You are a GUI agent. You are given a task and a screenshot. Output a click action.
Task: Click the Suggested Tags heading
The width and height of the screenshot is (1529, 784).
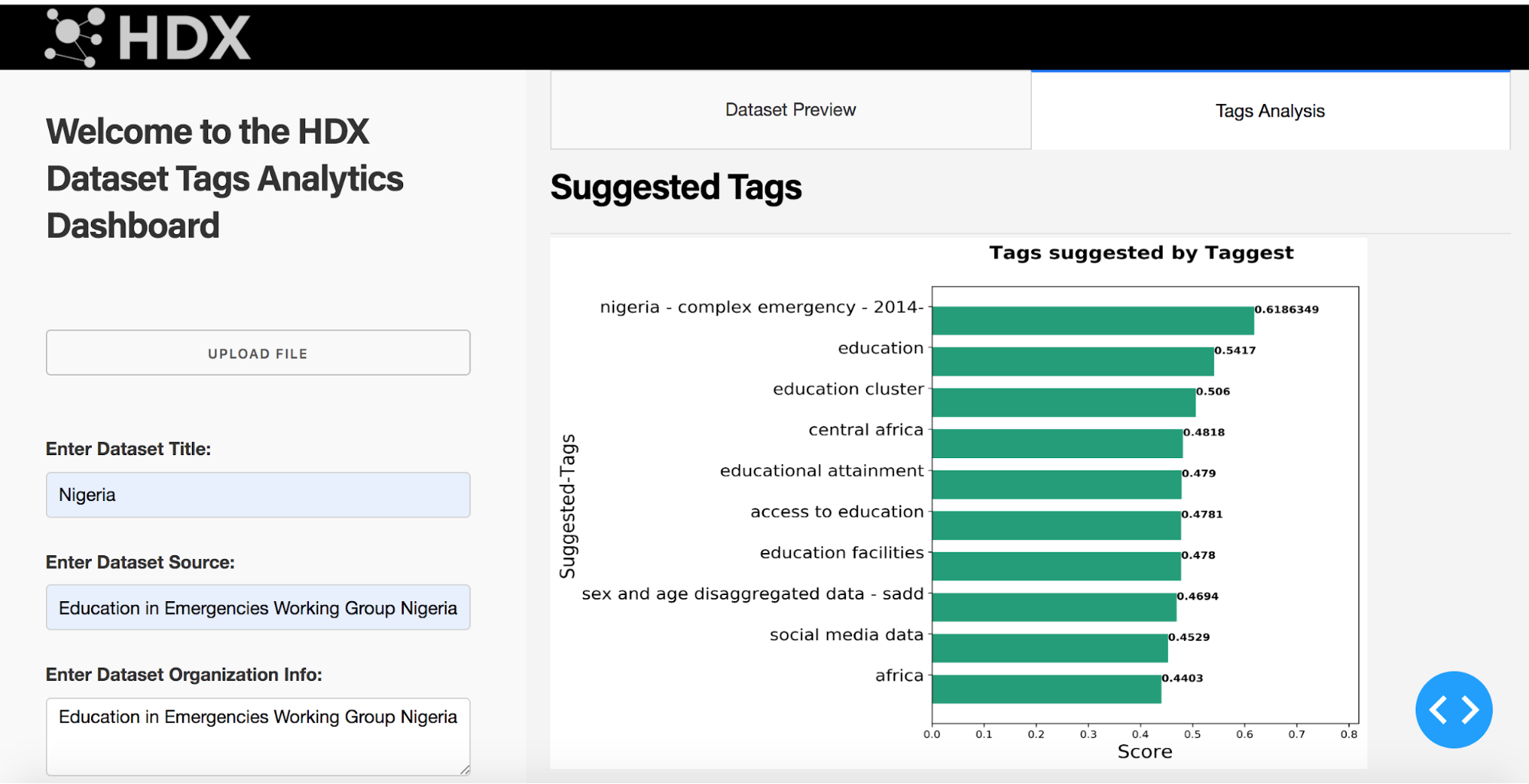[x=675, y=187]
